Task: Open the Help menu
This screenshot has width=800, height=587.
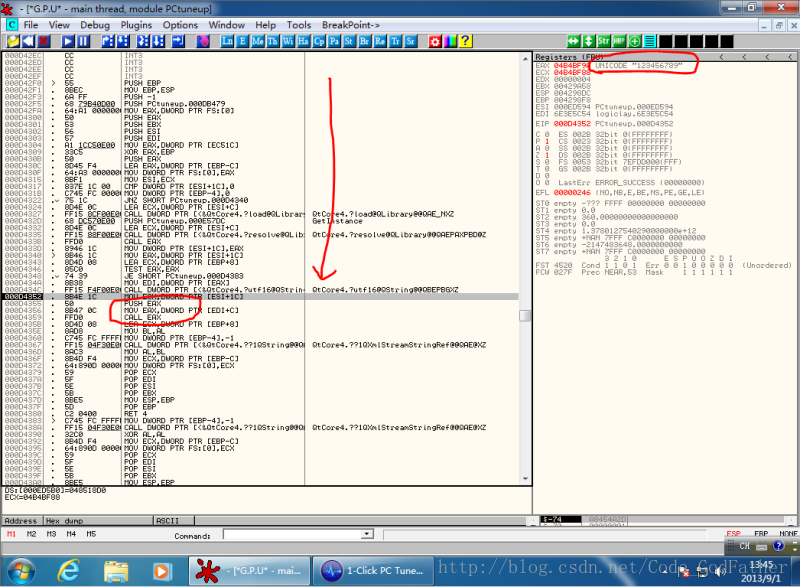Action: pos(265,25)
